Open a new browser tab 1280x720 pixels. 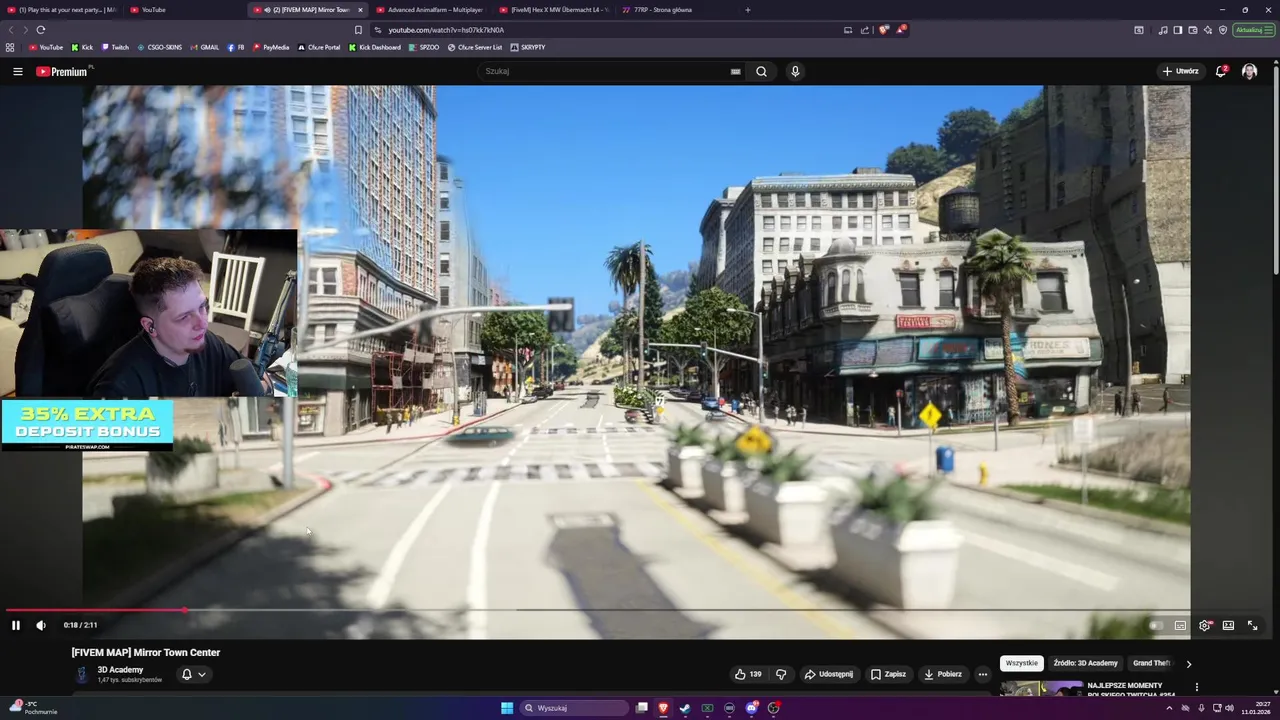[748, 10]
